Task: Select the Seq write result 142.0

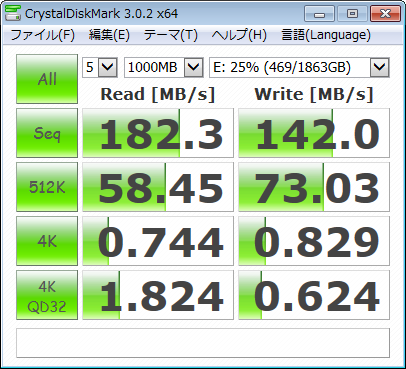Action: pyautogui.click(x=314, y=133)
